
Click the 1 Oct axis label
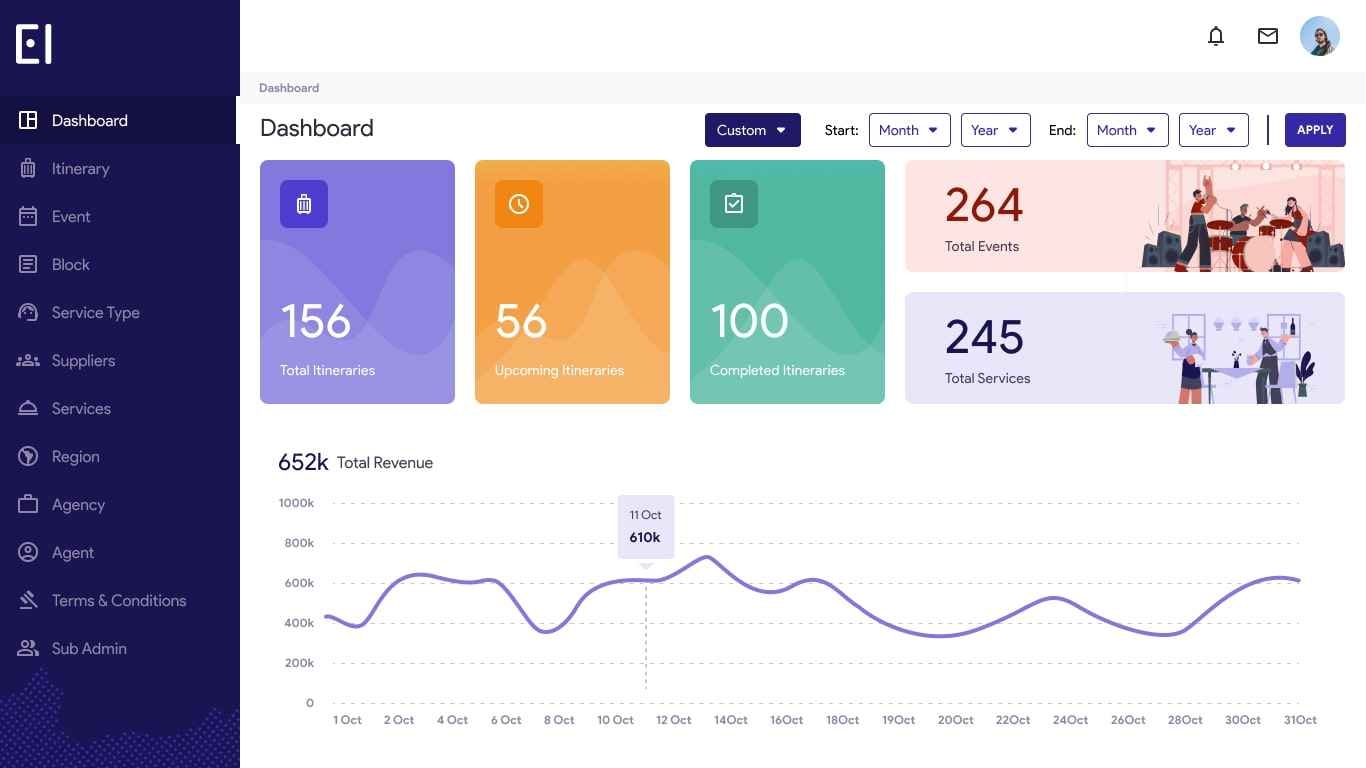coord(347,720)
